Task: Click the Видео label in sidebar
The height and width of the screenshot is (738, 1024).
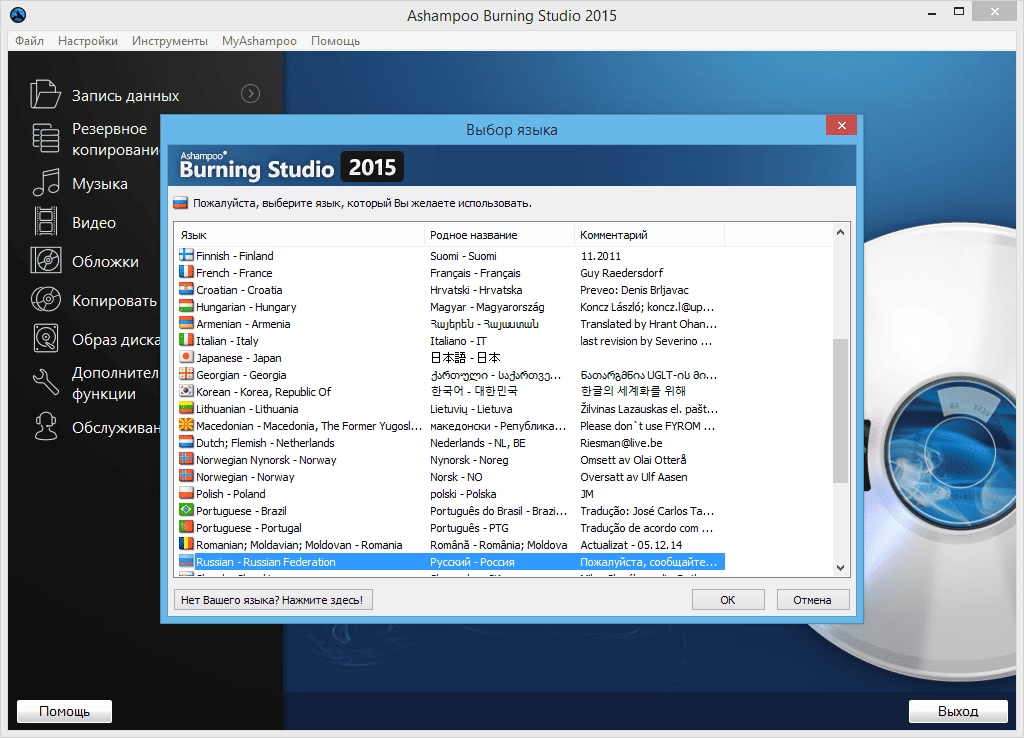Action: pyautogui.click(x=93, y=222)
